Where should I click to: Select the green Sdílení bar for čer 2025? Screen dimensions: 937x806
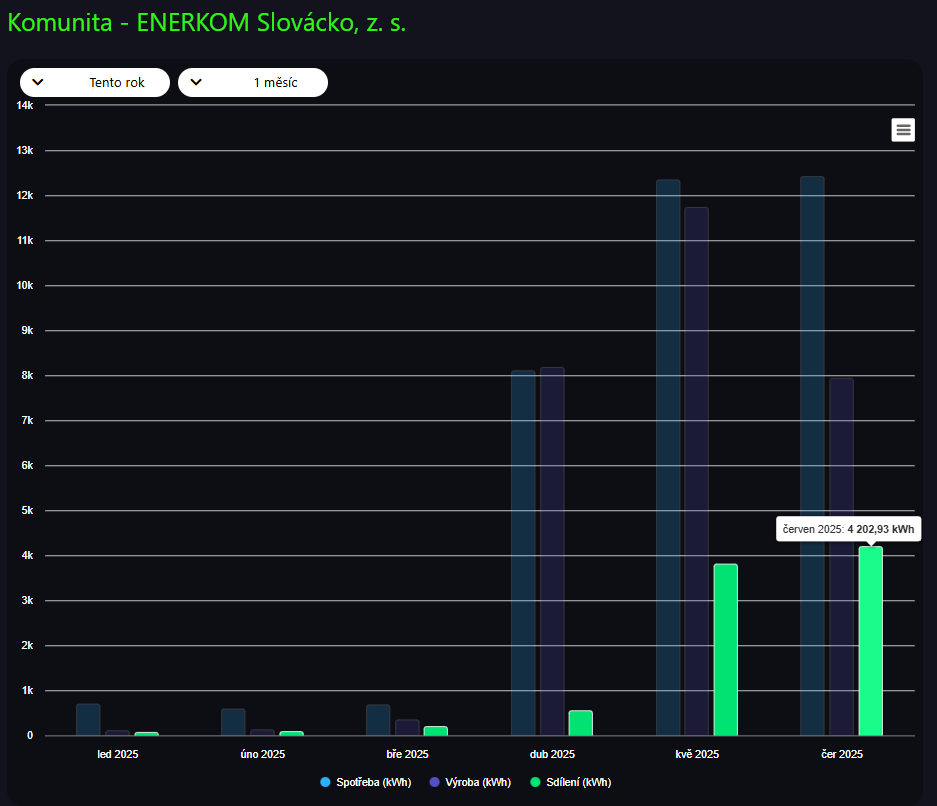871,641
